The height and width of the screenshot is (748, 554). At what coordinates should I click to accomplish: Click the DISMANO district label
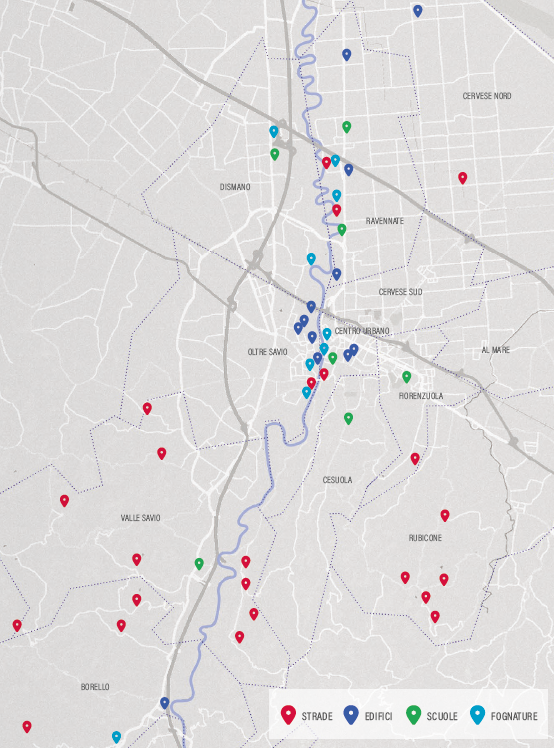tap(235, 187)
